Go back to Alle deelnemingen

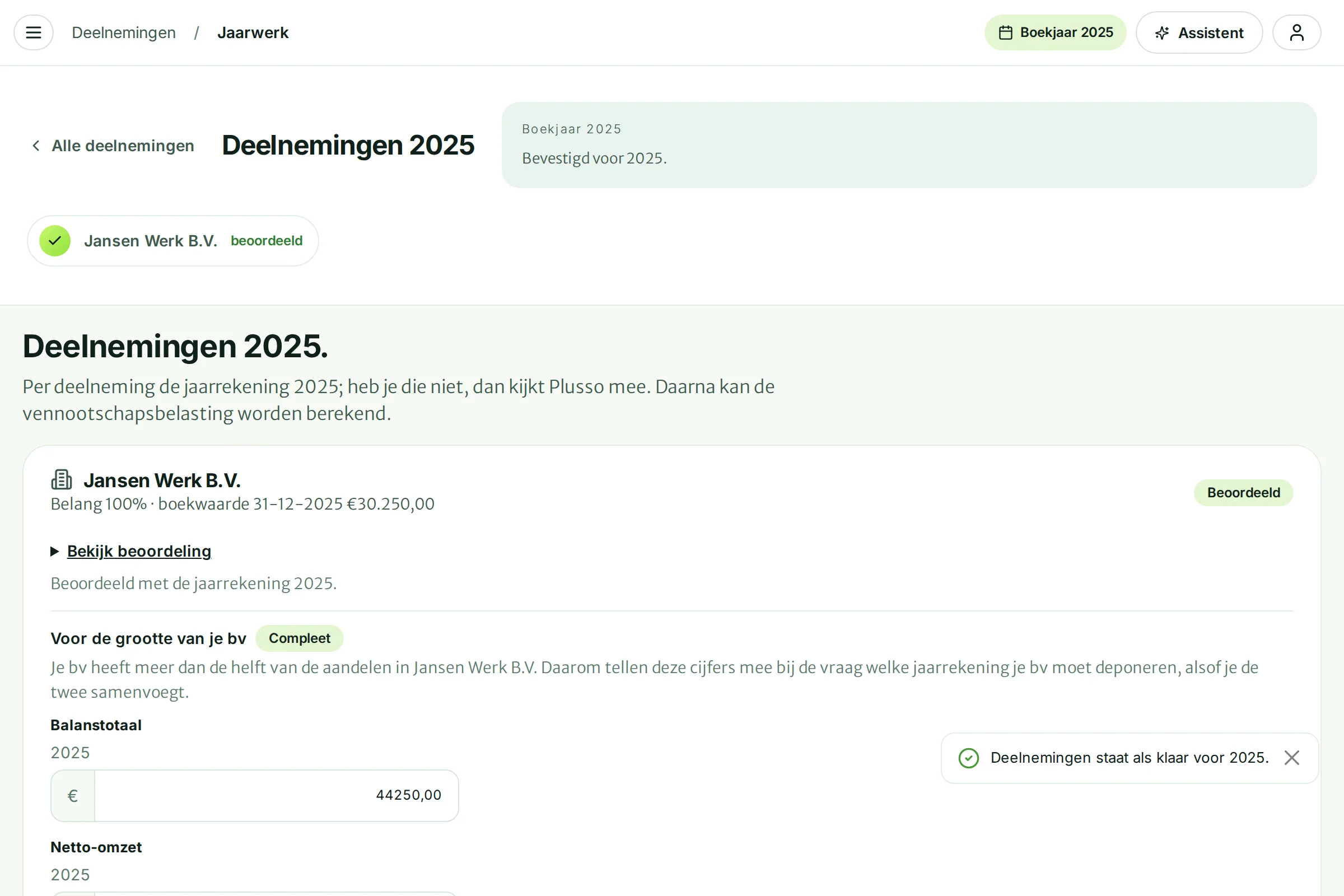113,146
